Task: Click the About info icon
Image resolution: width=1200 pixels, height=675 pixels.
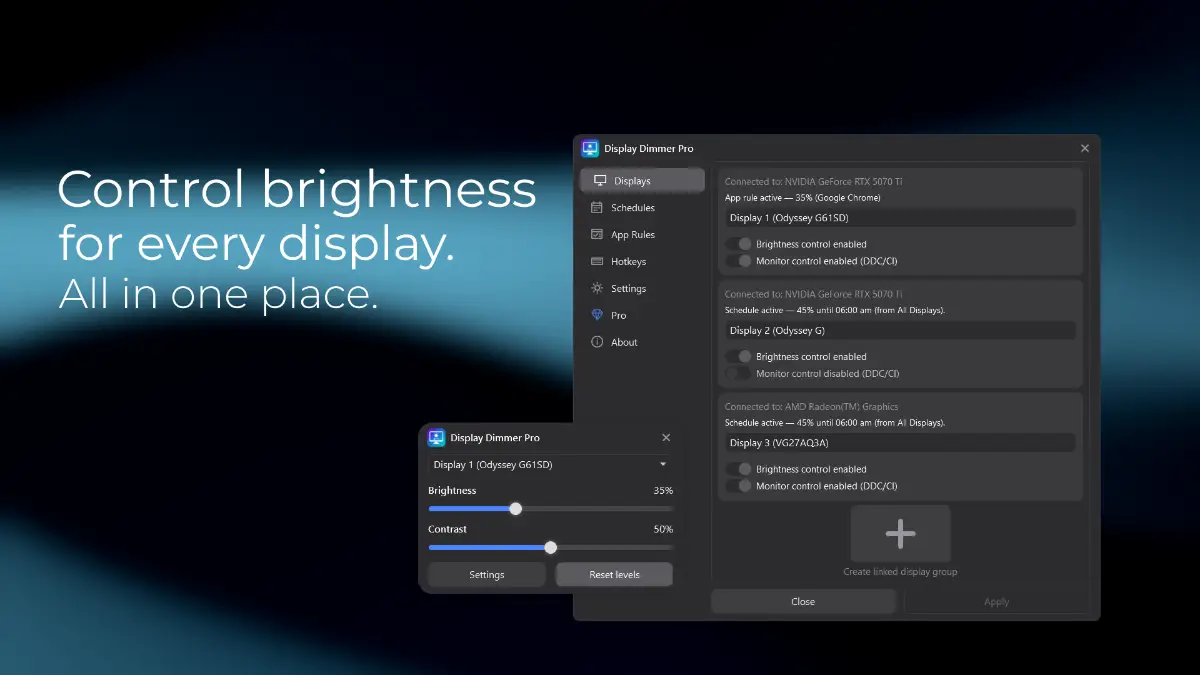Action: click(x=597, y=342)
